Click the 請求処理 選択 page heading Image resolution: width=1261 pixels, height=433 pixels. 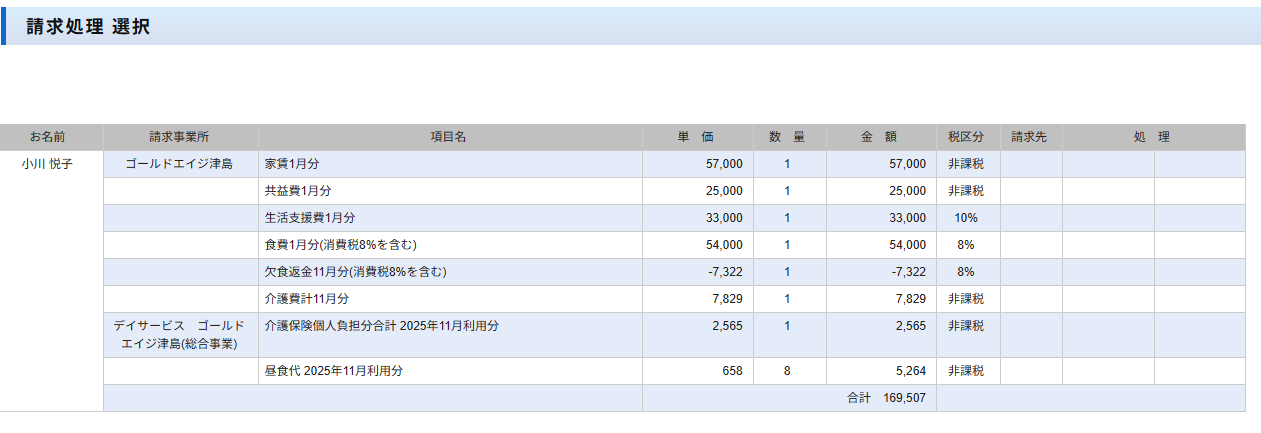[x=88, y=27]
